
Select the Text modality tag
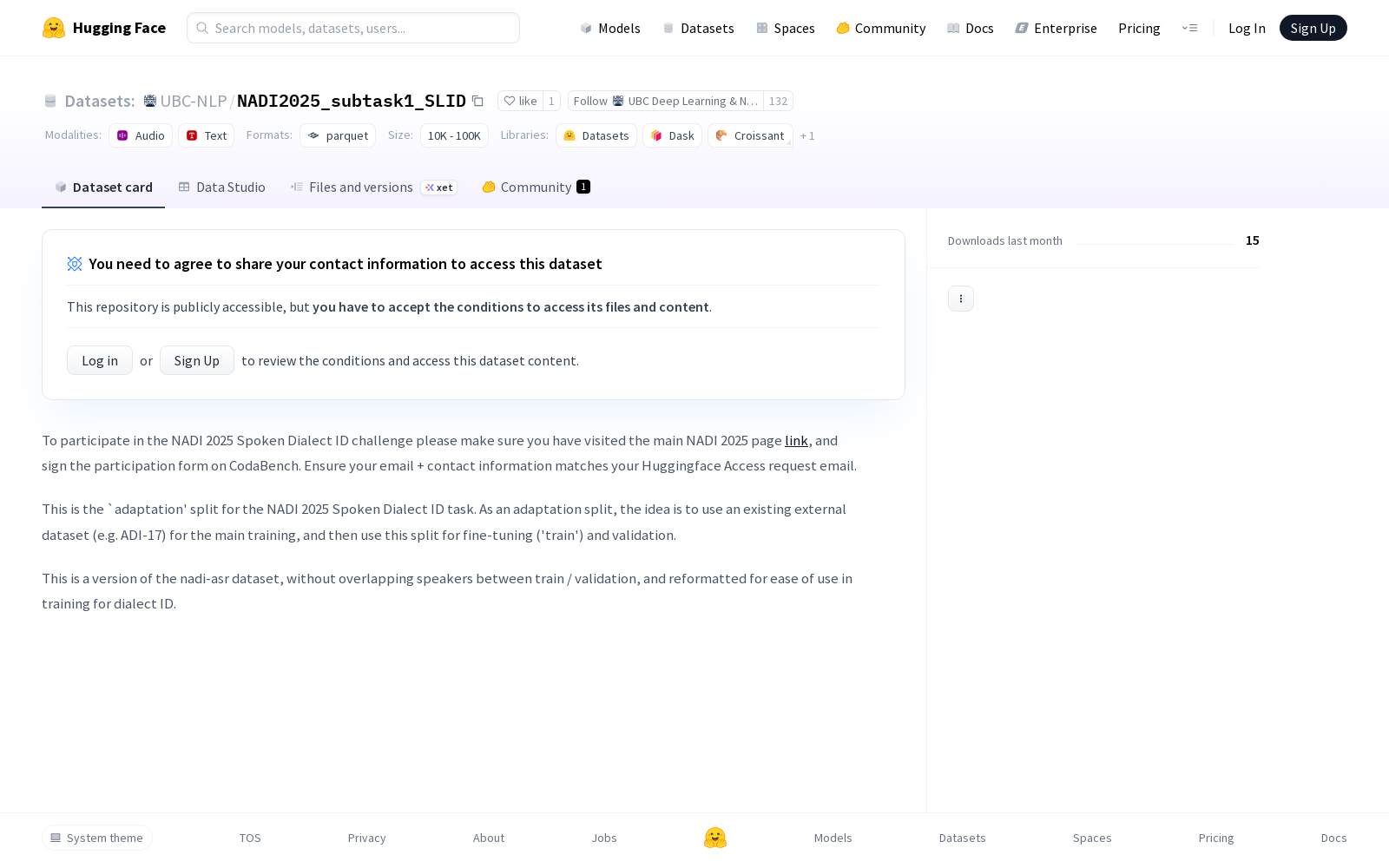click(207, 135)
